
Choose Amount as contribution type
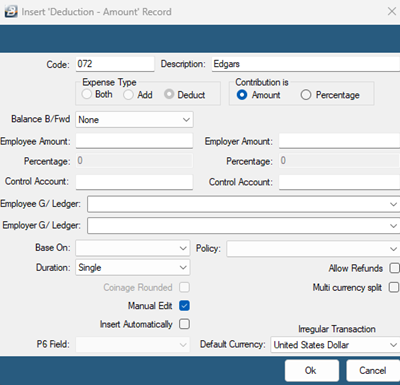(242, 95)
